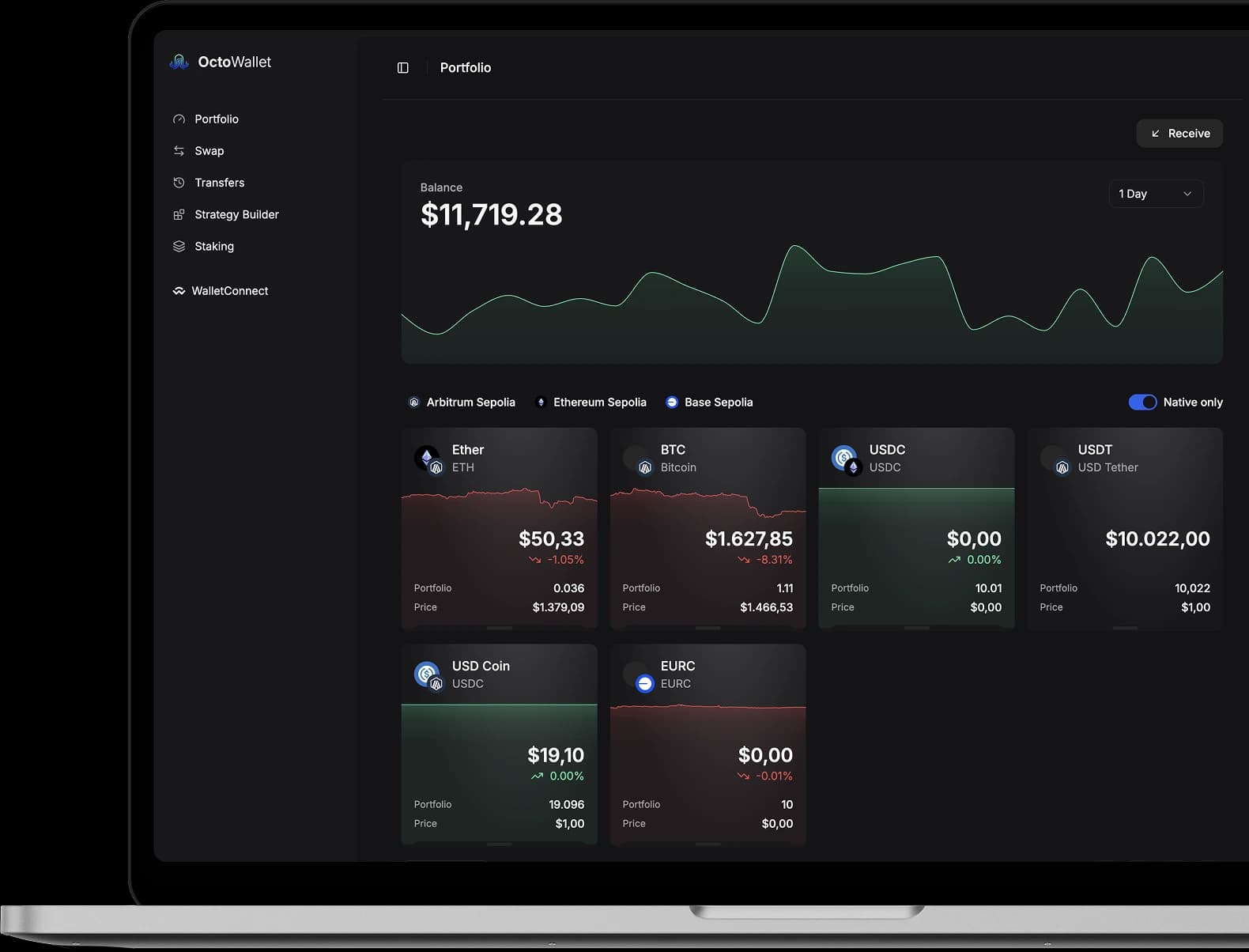Click the BTC portfolio amount 1.11
This screenshot has width=1249, height=952.
coord(785,588)
